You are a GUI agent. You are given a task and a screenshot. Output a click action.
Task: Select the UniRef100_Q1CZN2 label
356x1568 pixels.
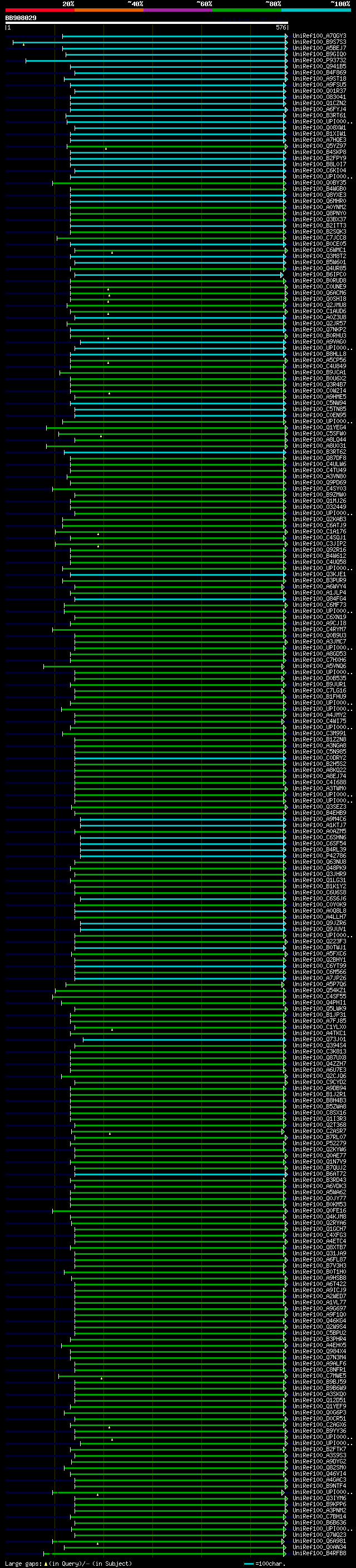319,103
